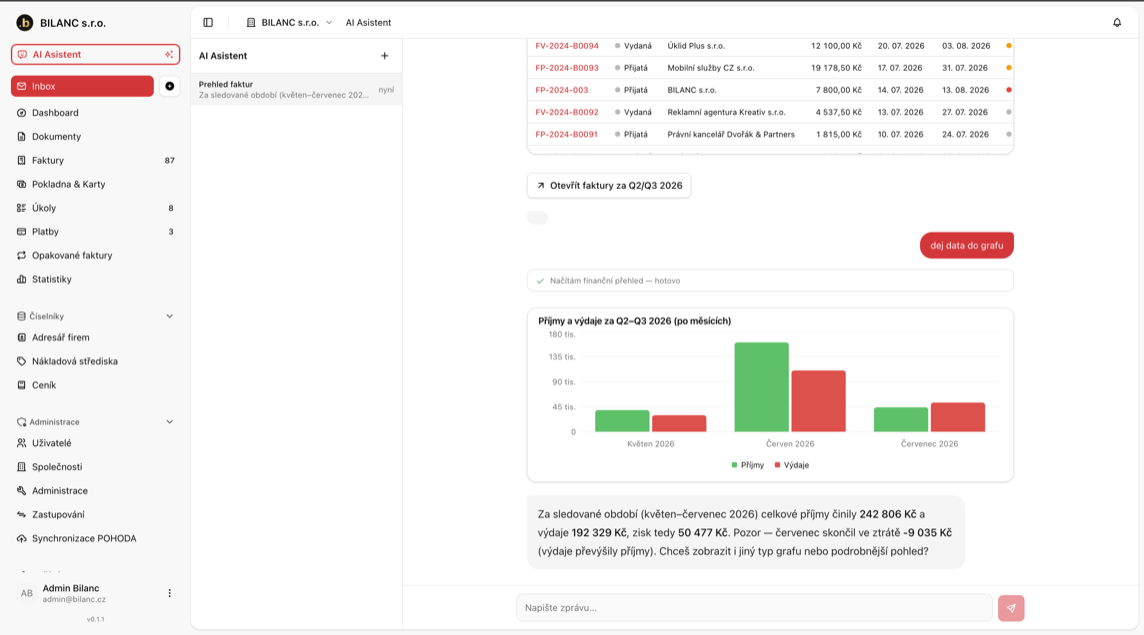Click the BILANC s.r.o. logo
Viewport: 1144px width, 635px height.
[25, 23]
